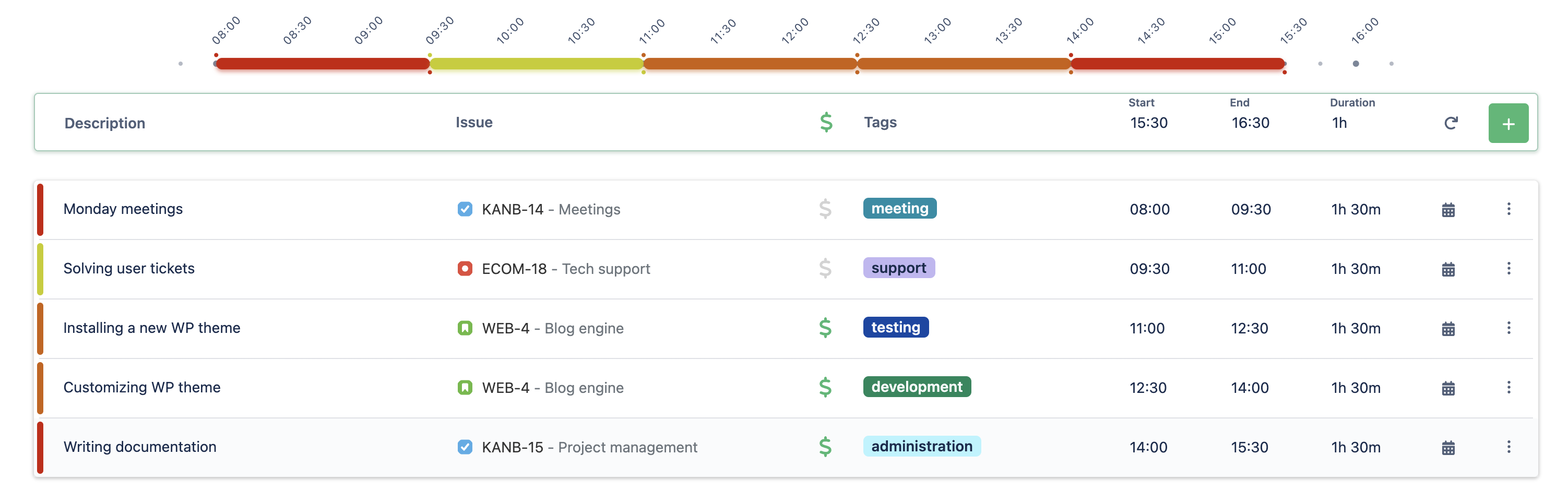Screen dimensions: 1568x503
Task: Select the red timeline segment 14:00–15:30
Action: pyautogui.click(x=1177, y=63)
